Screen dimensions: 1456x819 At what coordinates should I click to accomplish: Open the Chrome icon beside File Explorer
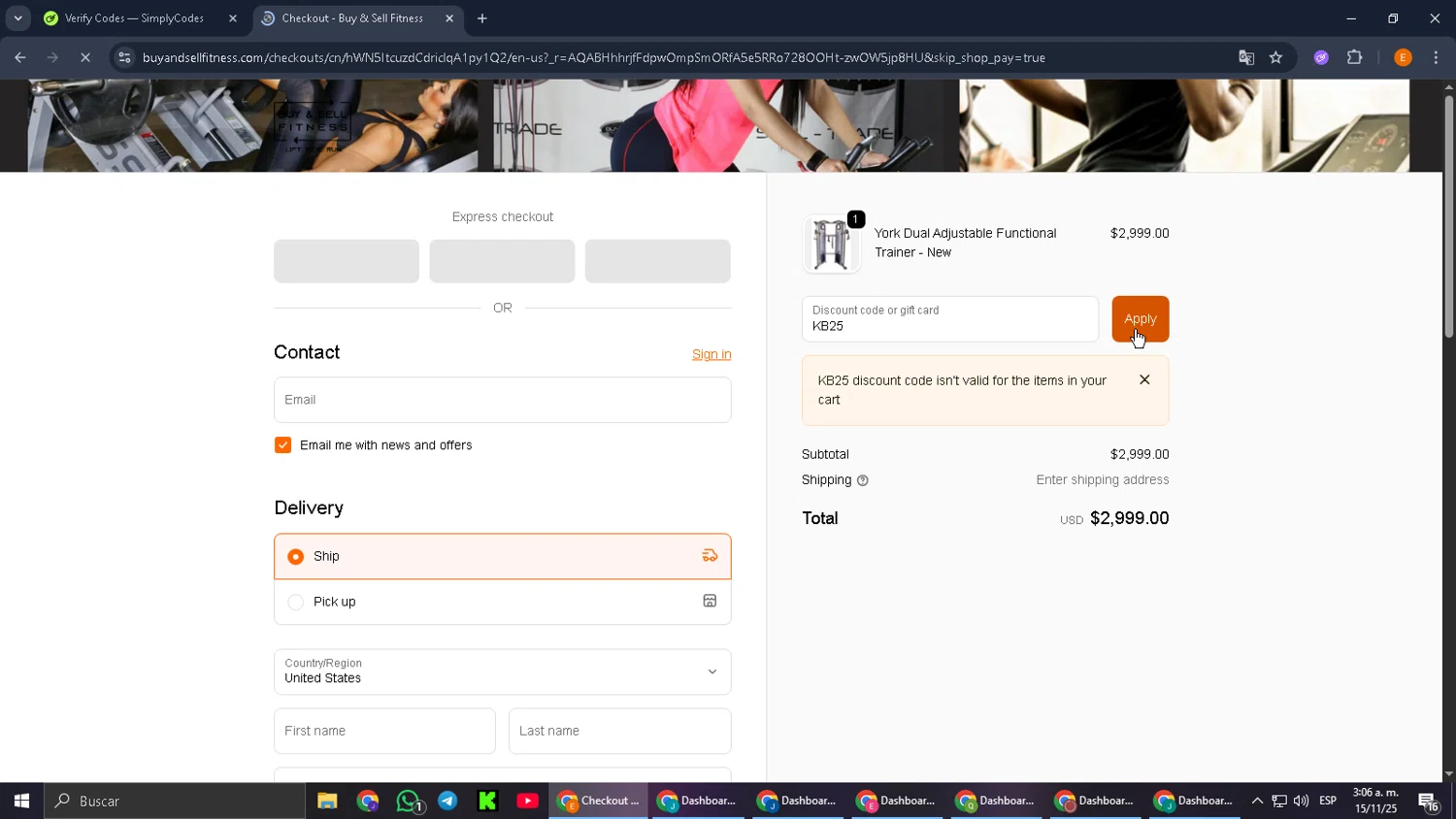(x=368, y=801)
